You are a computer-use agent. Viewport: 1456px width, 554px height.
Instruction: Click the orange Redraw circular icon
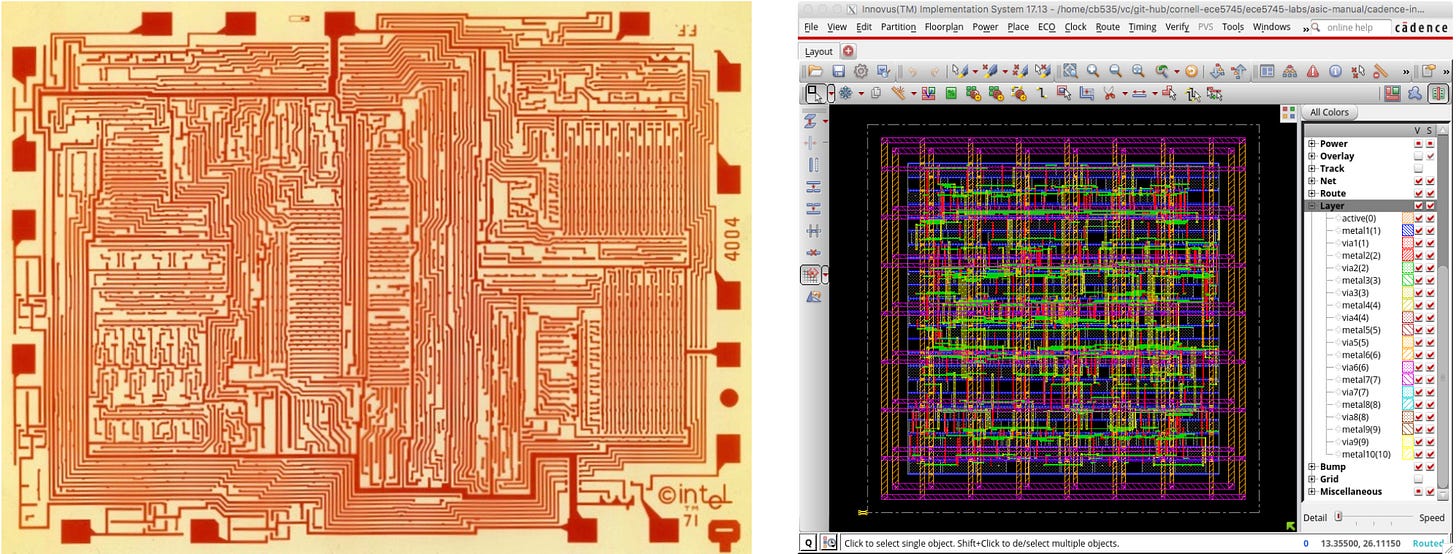(1192, 71)
